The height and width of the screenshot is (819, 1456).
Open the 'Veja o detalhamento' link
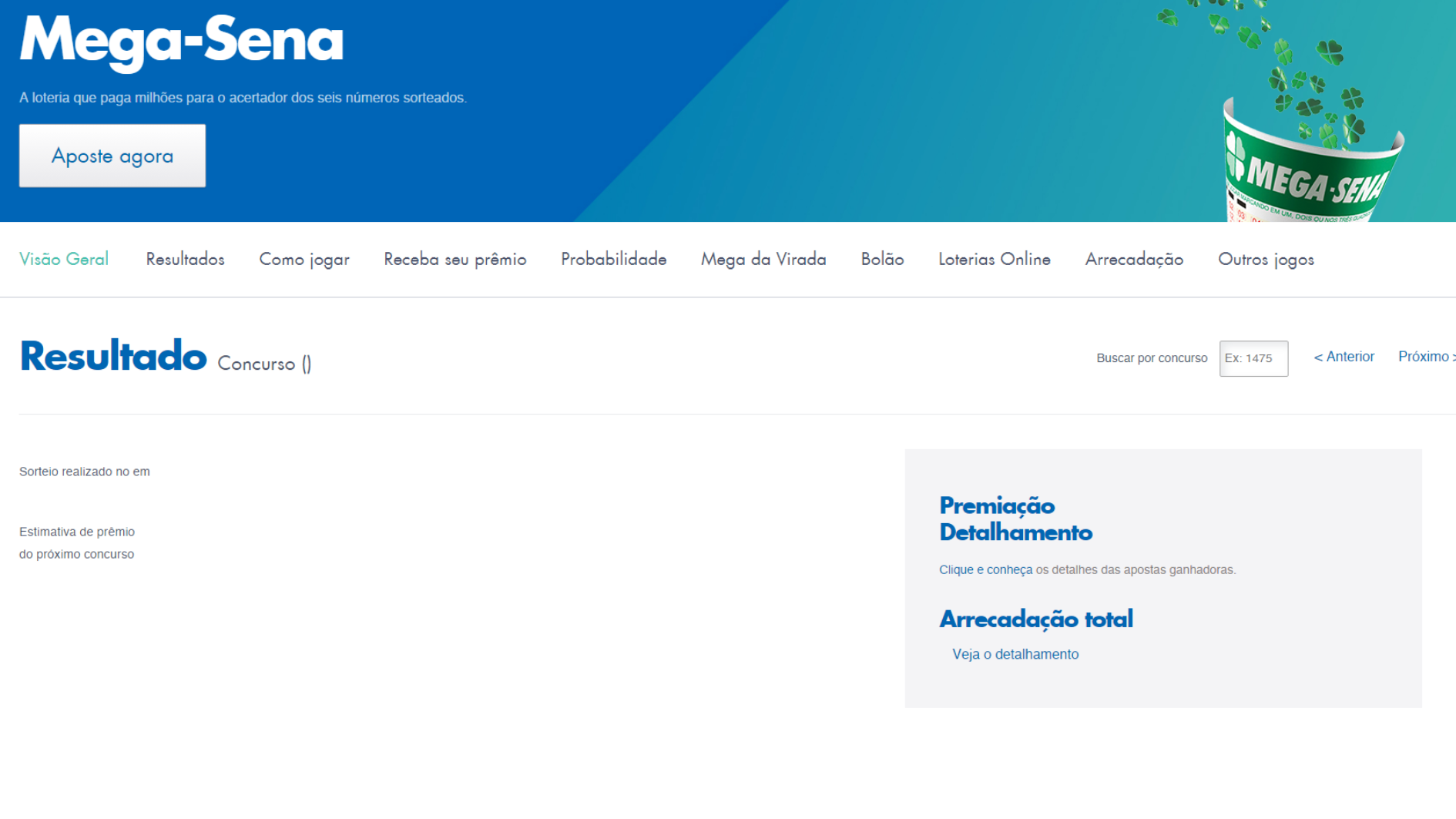(1015, 654)
